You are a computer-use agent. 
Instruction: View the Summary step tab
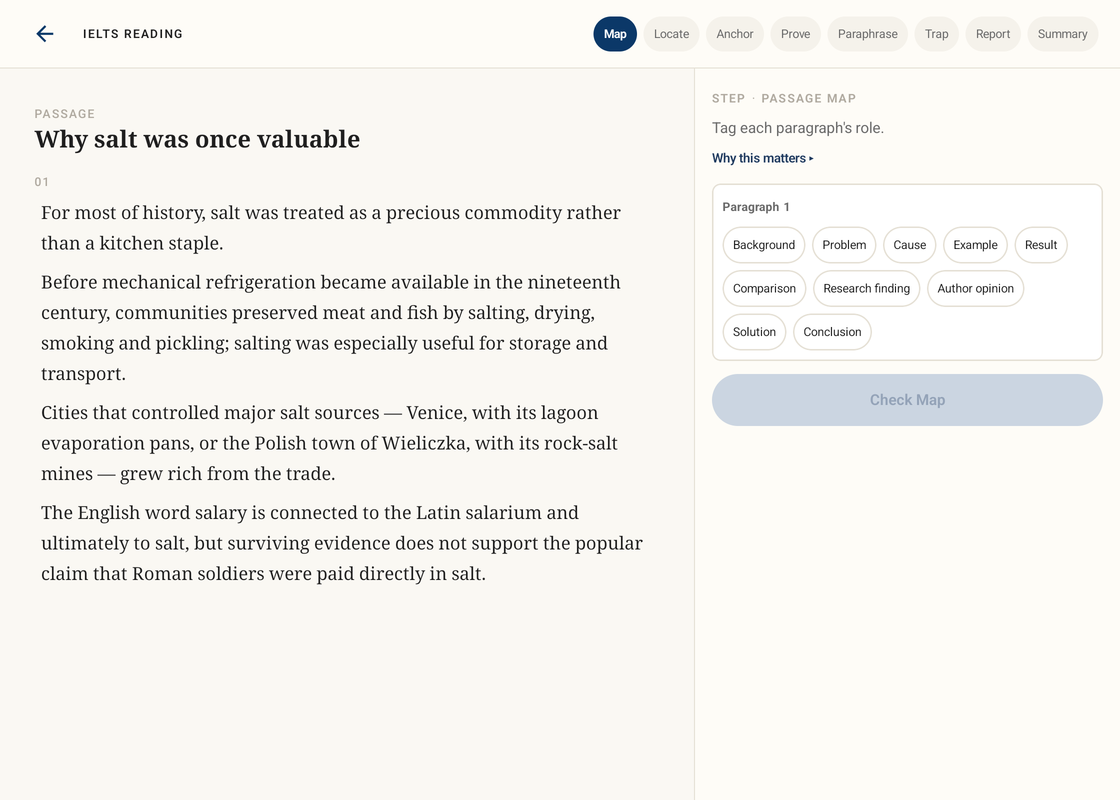pos(1062,34)
